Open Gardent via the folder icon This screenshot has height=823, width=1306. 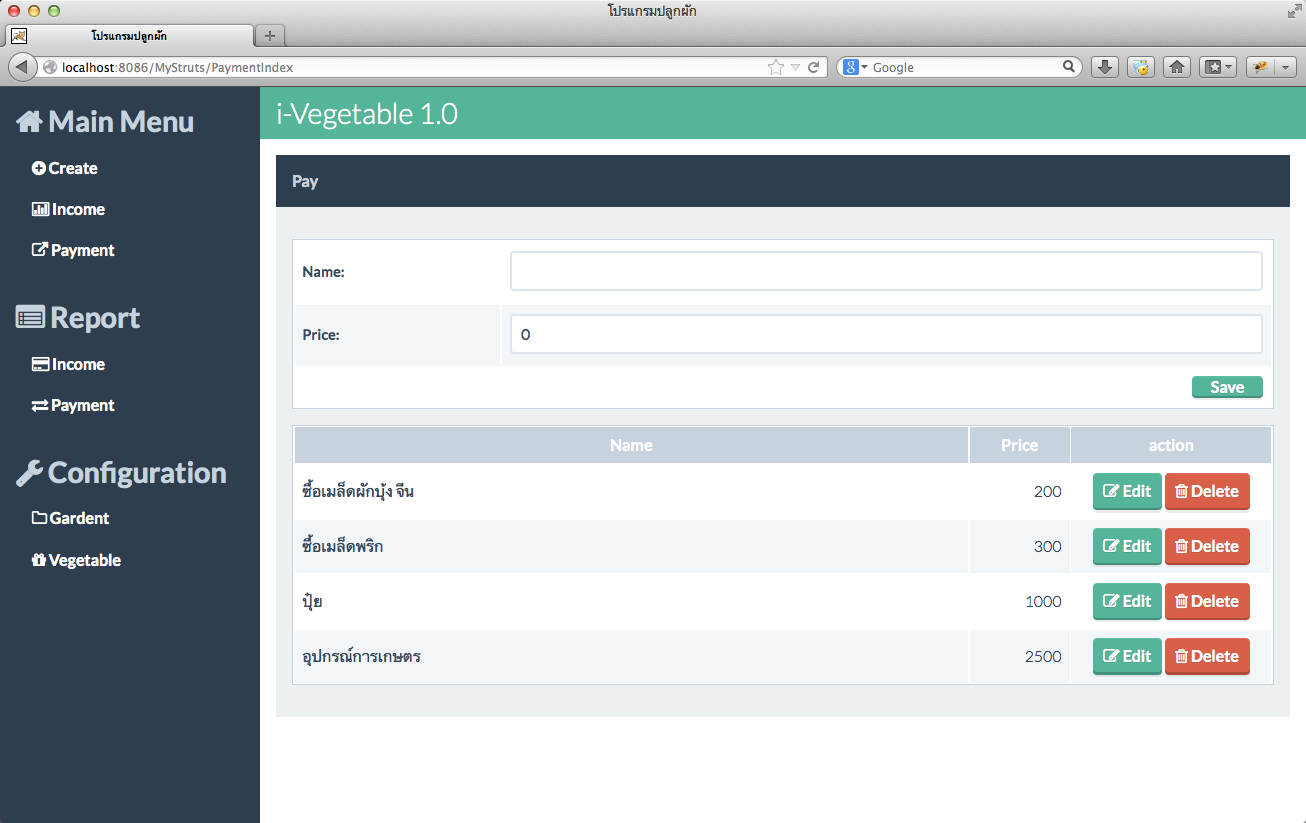coord(38,518)
